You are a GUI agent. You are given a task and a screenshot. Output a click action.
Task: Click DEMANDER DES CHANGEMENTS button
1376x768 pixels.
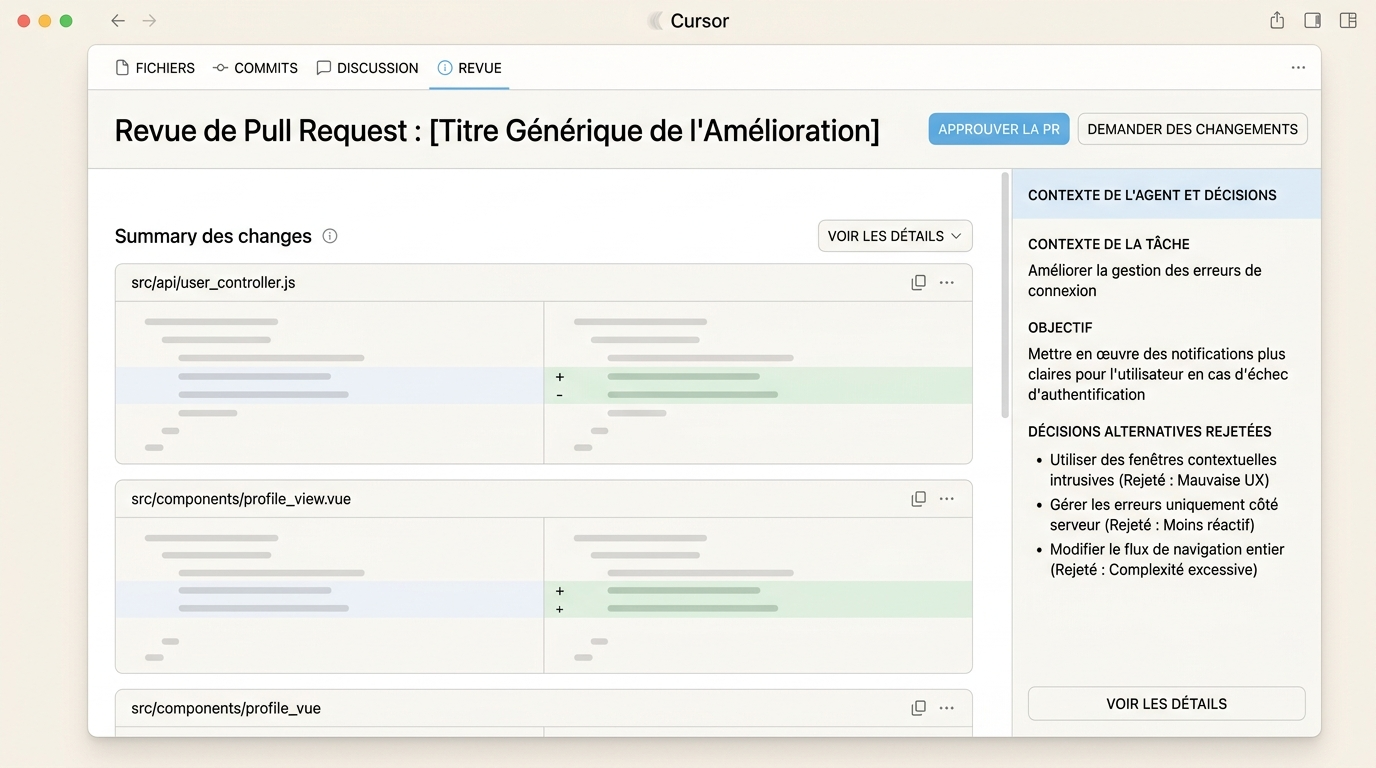(1192, 129)
